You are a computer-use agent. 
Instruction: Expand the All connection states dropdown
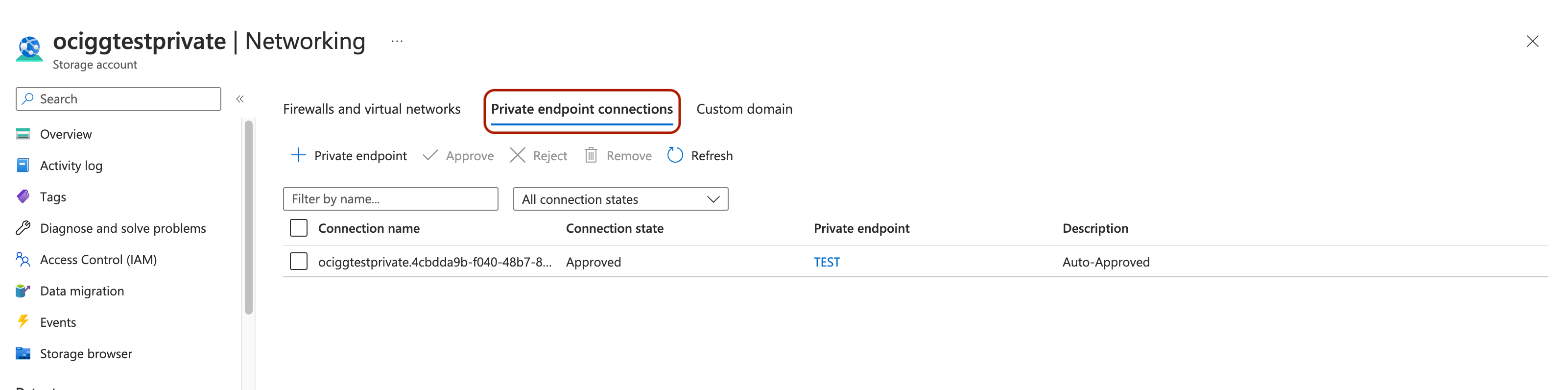click(x=620, y=199)
